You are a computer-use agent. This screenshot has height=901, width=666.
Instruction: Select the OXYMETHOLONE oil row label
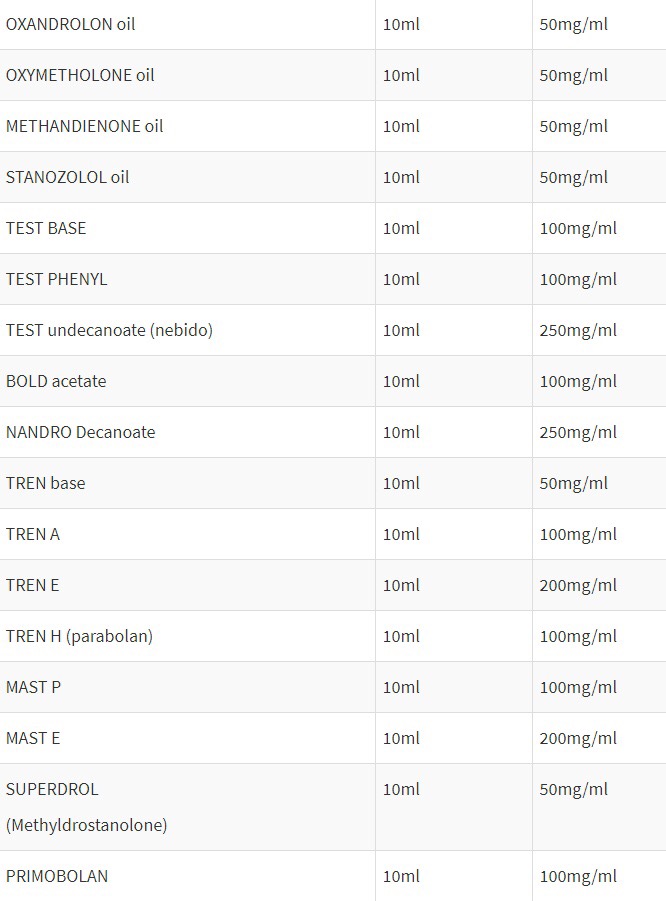[80, 75]
